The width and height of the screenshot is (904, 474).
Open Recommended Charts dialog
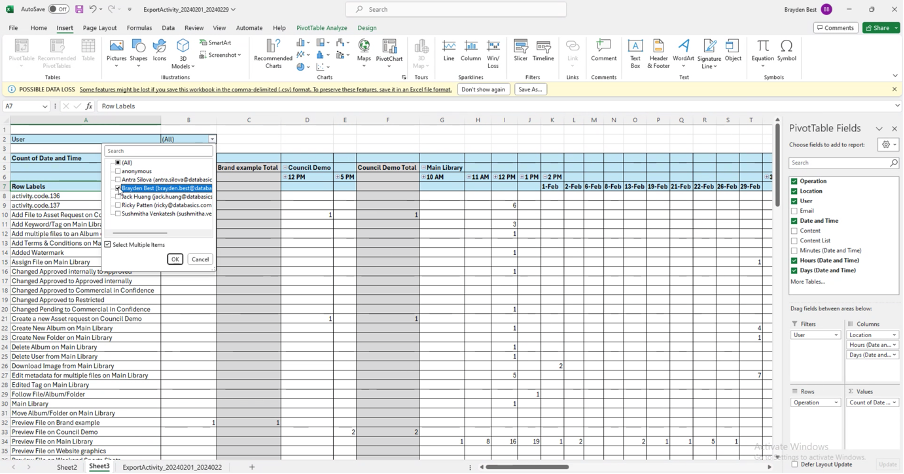(x=273, y=54)
